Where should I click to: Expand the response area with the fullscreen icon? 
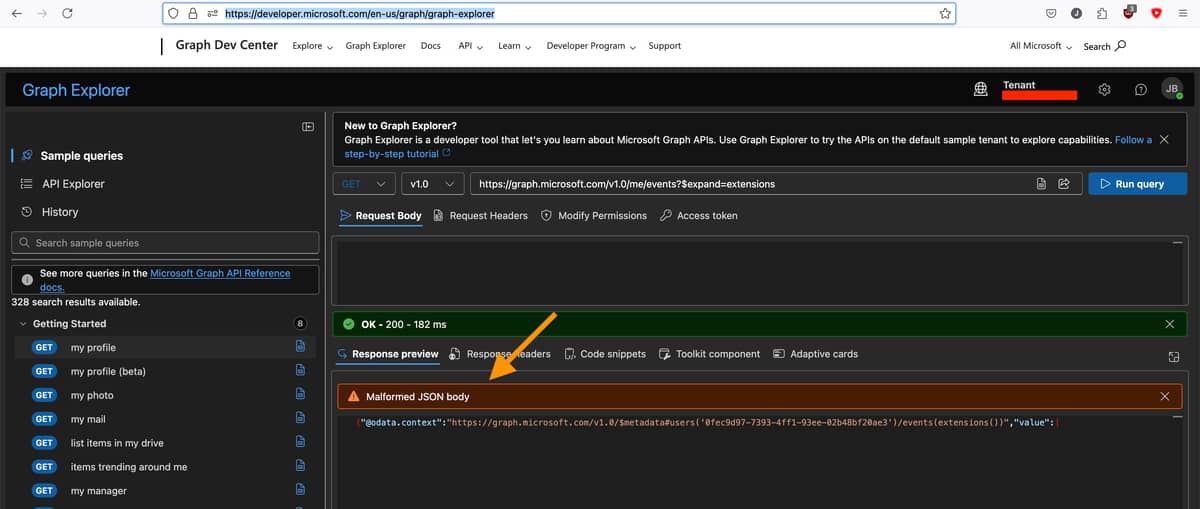[x=1174, y=357]
